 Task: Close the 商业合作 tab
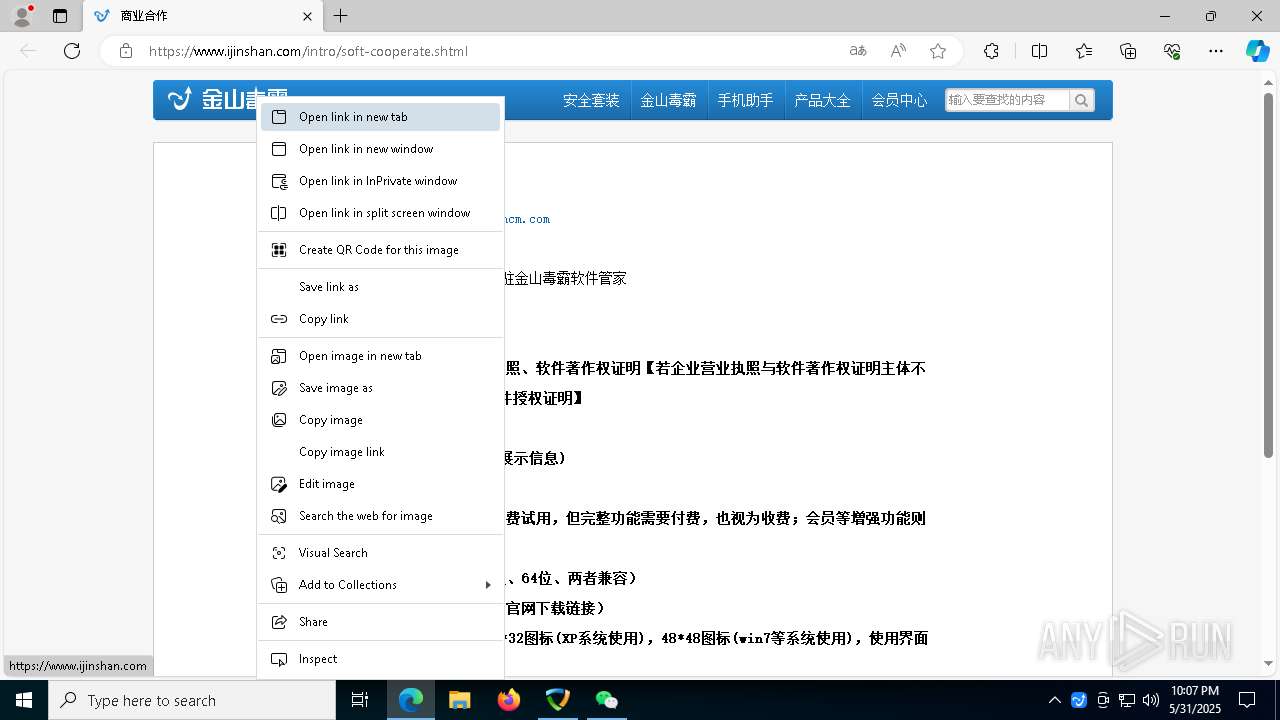pyautogui.click(x=307, y=16)
